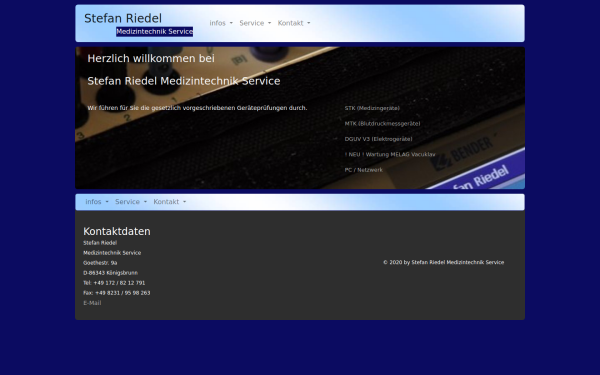Click the copyright notice text in footer
The image size is (600, 375).
[443, 262]
